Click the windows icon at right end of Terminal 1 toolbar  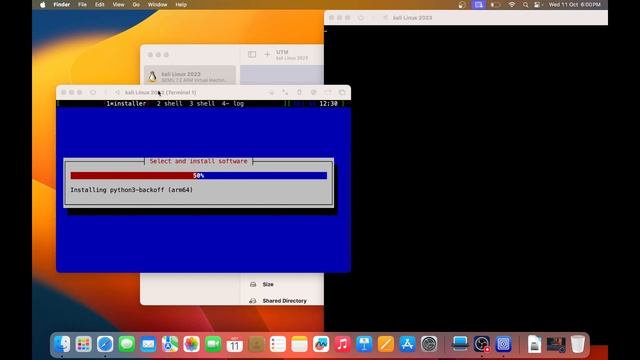tap(342, 93)
